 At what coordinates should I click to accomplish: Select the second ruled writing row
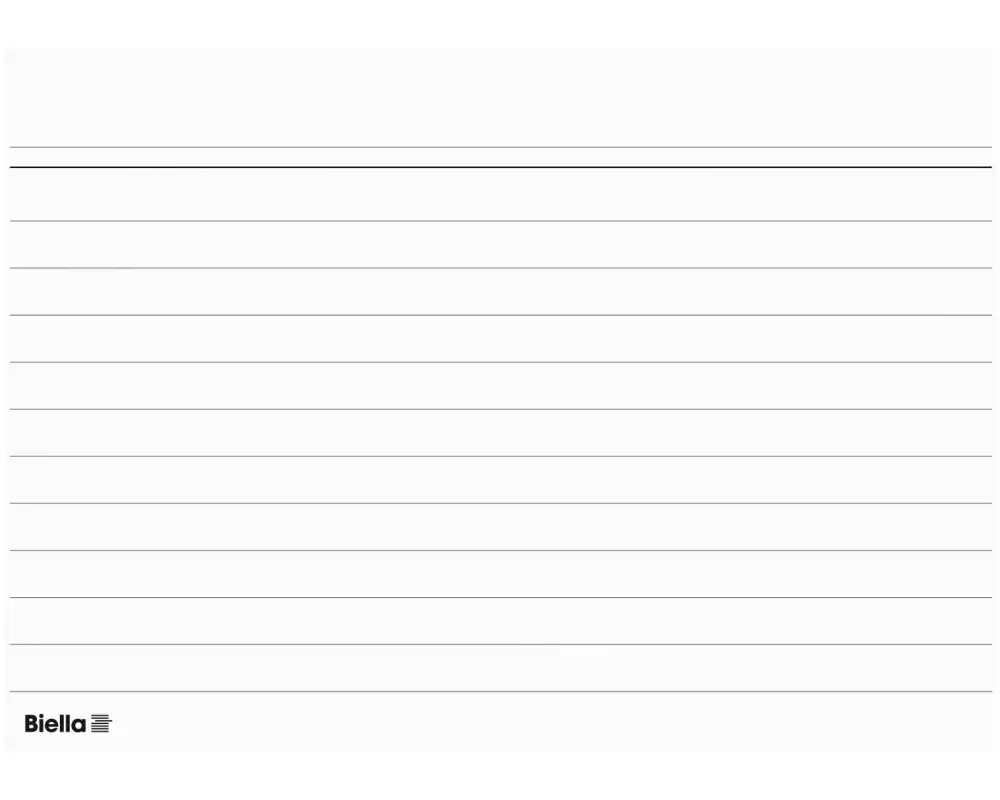click(500, 245)
